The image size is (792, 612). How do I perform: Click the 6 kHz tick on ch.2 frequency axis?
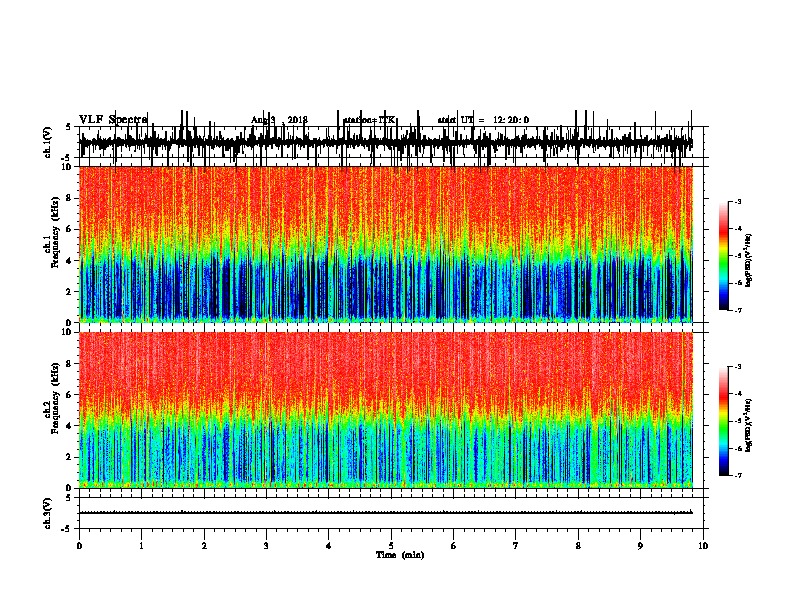[70, 394]
